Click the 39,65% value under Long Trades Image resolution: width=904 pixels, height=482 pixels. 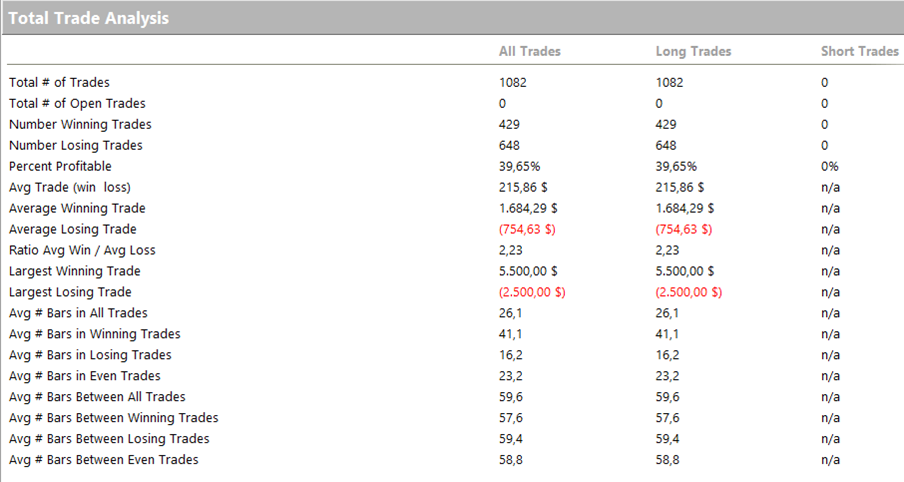(x=675, y=167)
